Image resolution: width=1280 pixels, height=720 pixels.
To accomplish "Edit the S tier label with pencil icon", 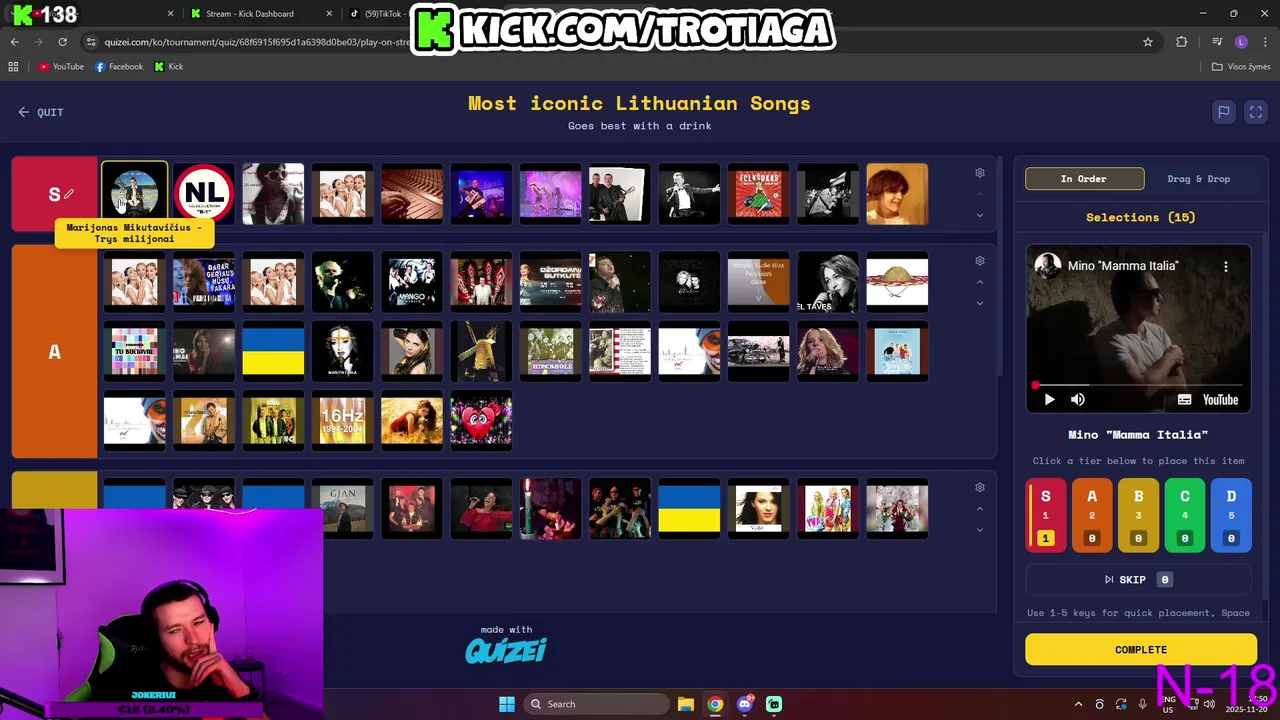I will pyautogui.click(x=69, y=194).
